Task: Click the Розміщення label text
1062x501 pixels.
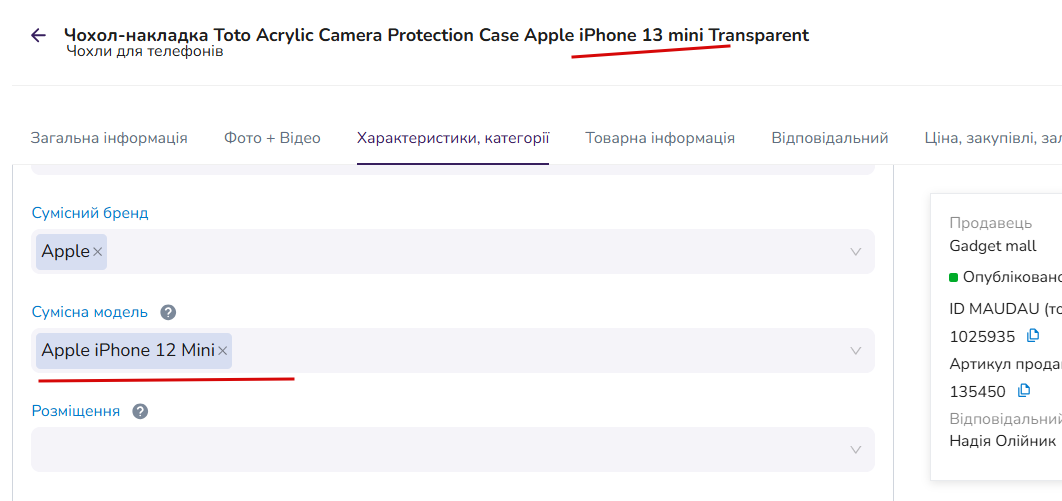Action: pos(76,411)
